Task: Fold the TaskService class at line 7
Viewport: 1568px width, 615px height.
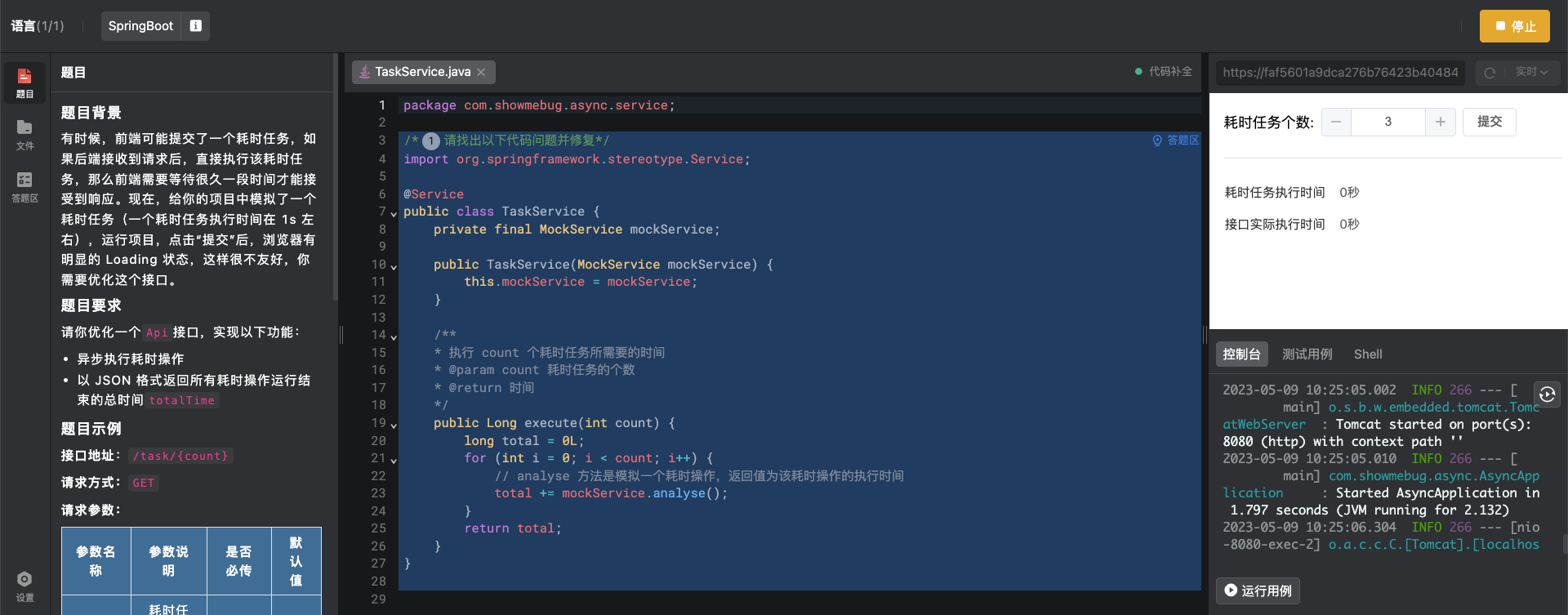Action: coord(394,214)
